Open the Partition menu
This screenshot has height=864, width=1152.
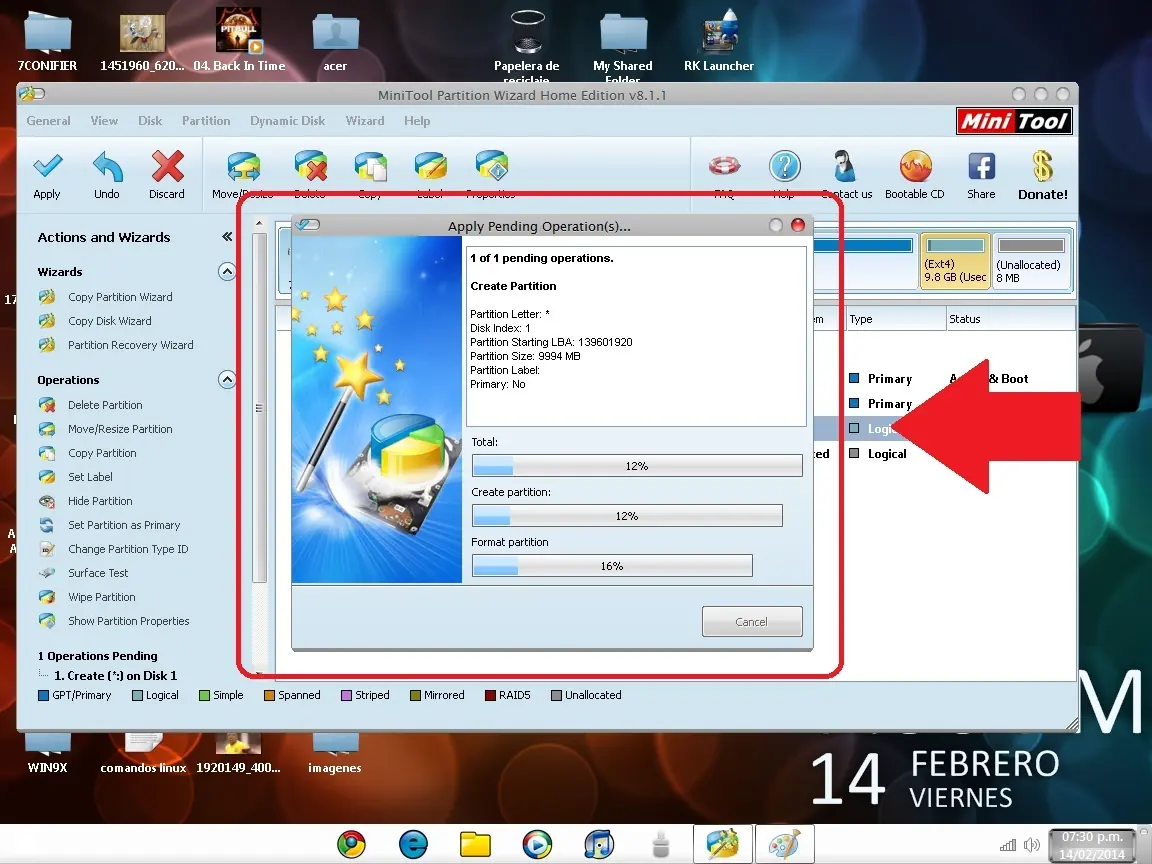[x=206, y=120]
